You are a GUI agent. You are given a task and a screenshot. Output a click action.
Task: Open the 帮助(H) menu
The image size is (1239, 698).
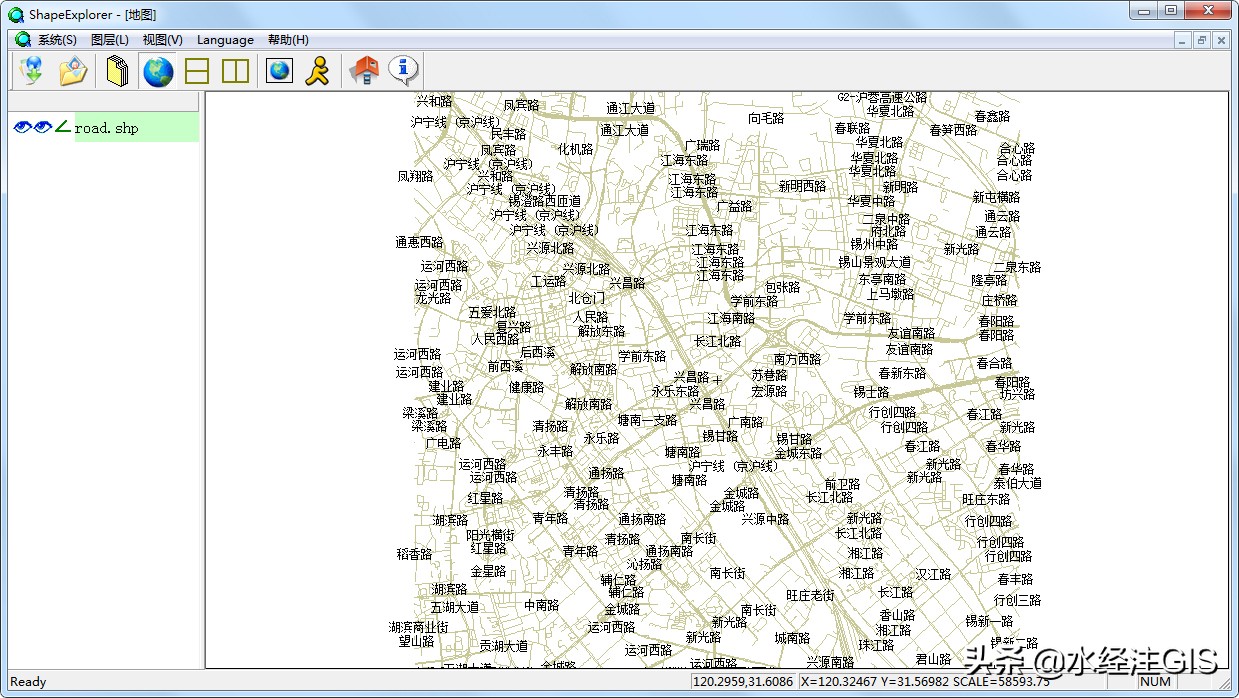pyautogui.click(x=286, y=39)
